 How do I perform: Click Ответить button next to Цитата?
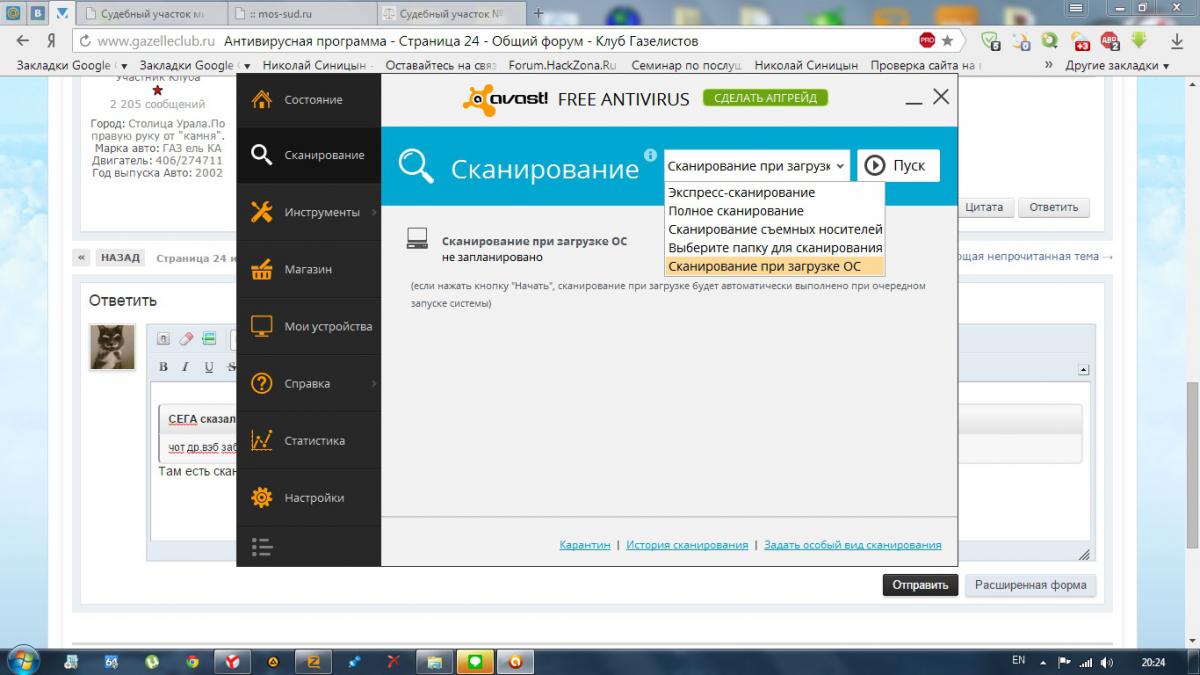(x=1054, y=207)
